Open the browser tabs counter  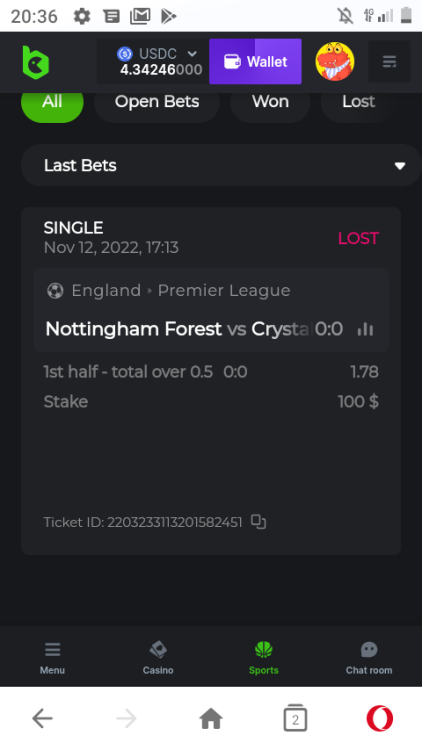tap(295, 718)
